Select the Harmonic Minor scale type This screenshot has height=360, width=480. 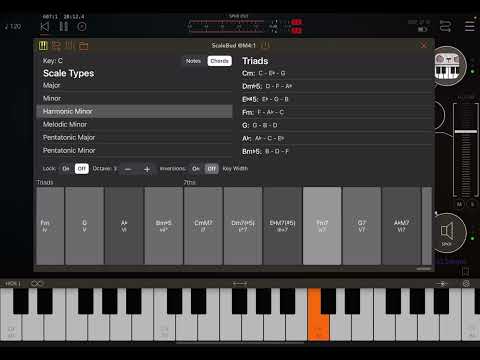(134, 111)
